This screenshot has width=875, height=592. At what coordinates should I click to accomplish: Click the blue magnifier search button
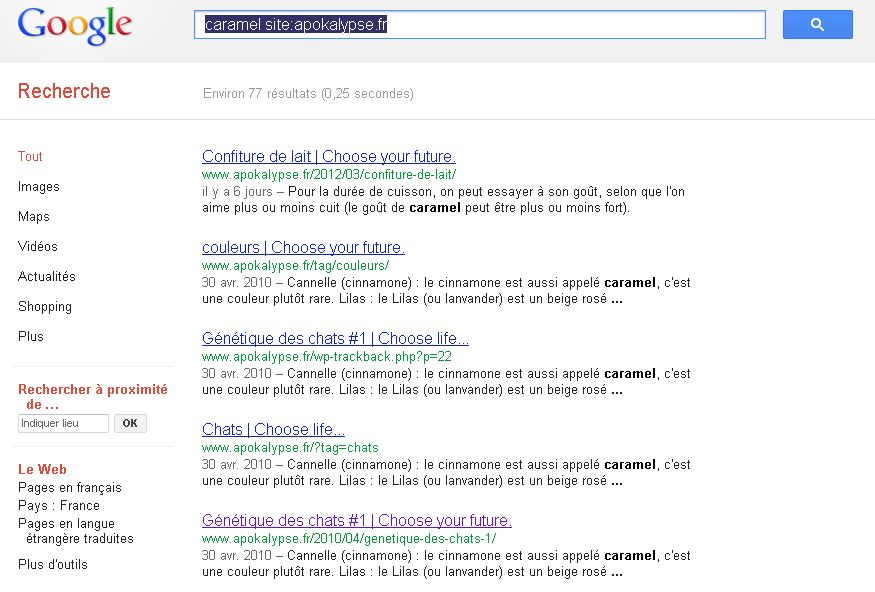coord(818,25)
